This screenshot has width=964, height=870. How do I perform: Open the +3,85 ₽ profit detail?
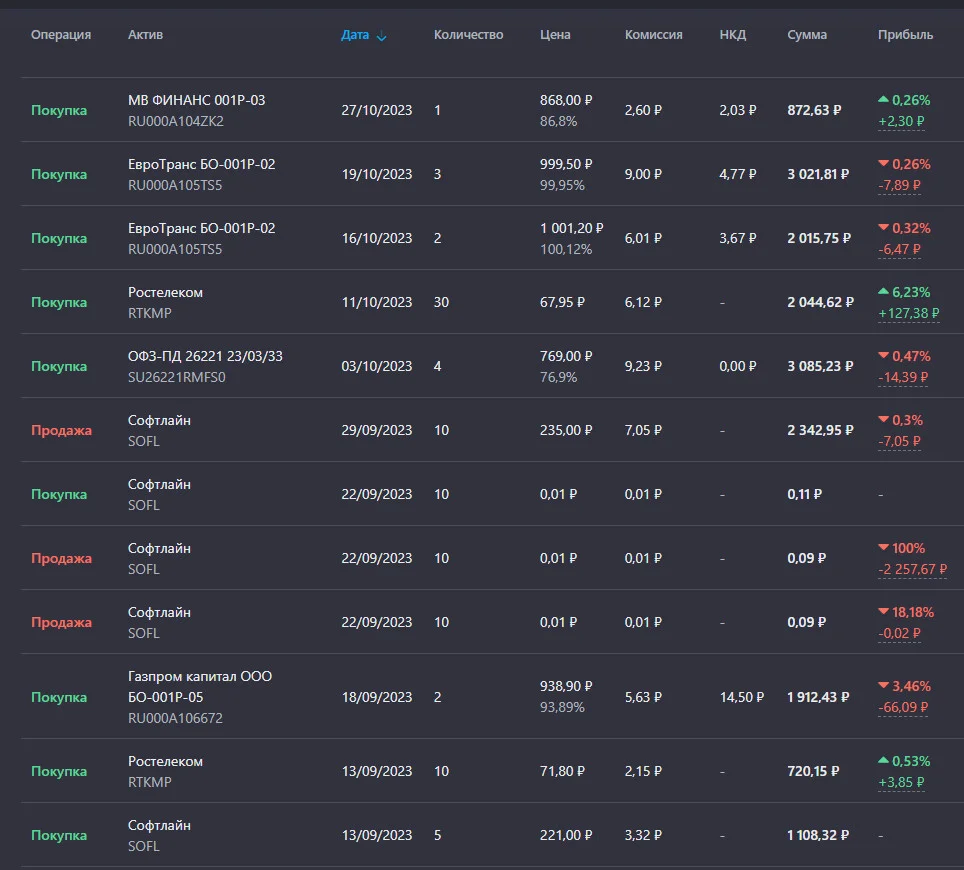tap(901, 782)
